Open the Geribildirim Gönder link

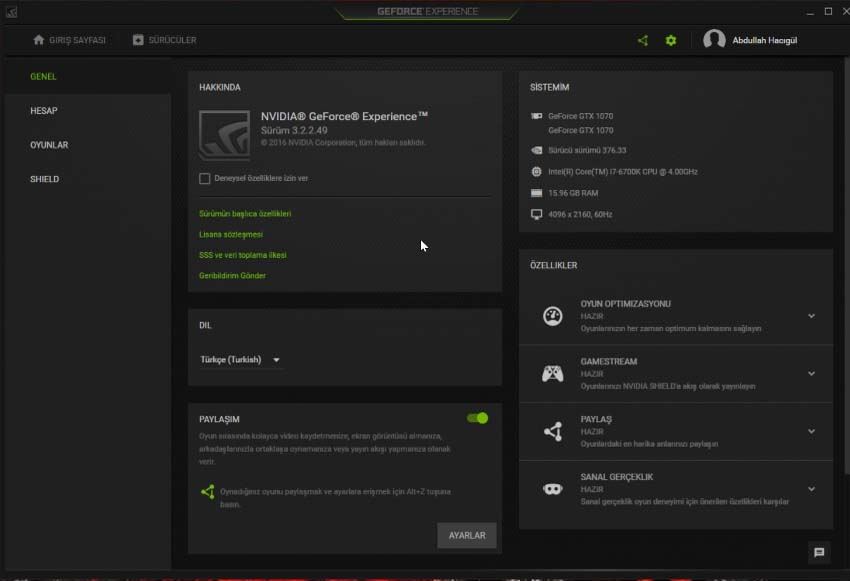point(232,275)
